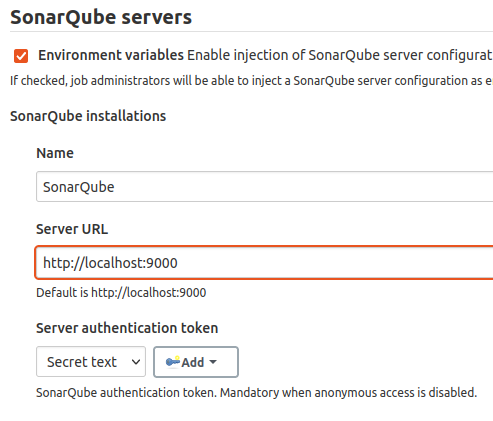Open the Secret text credentials dropdown

pyautogui.click(x=91, y=362)
